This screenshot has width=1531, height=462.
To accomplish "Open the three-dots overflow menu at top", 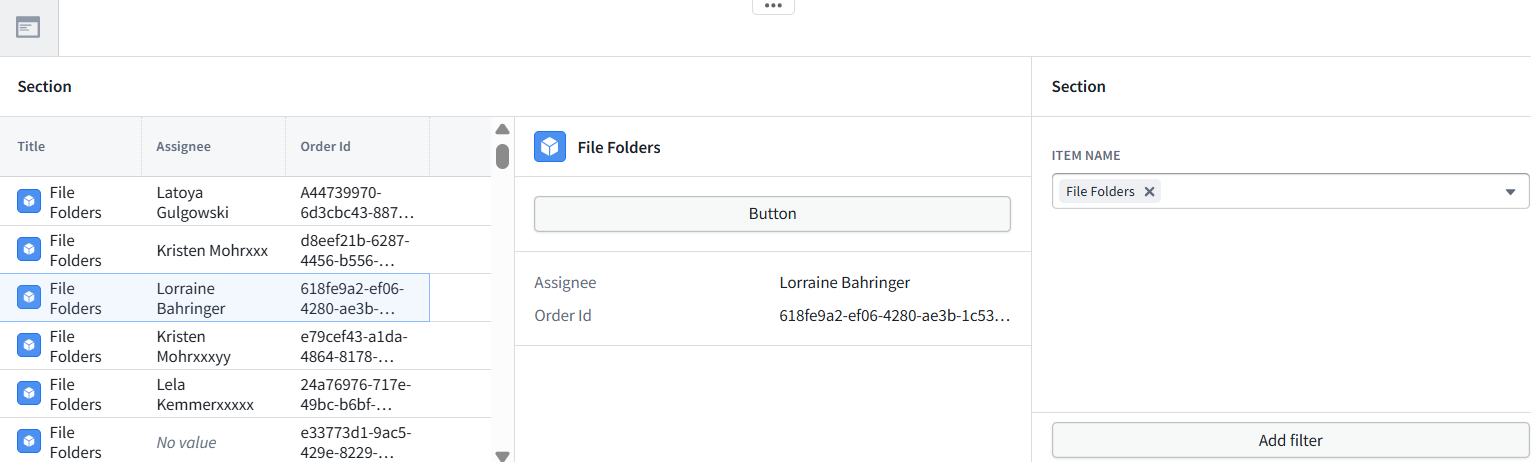I will pyautogui.click(x=773, y=6).
